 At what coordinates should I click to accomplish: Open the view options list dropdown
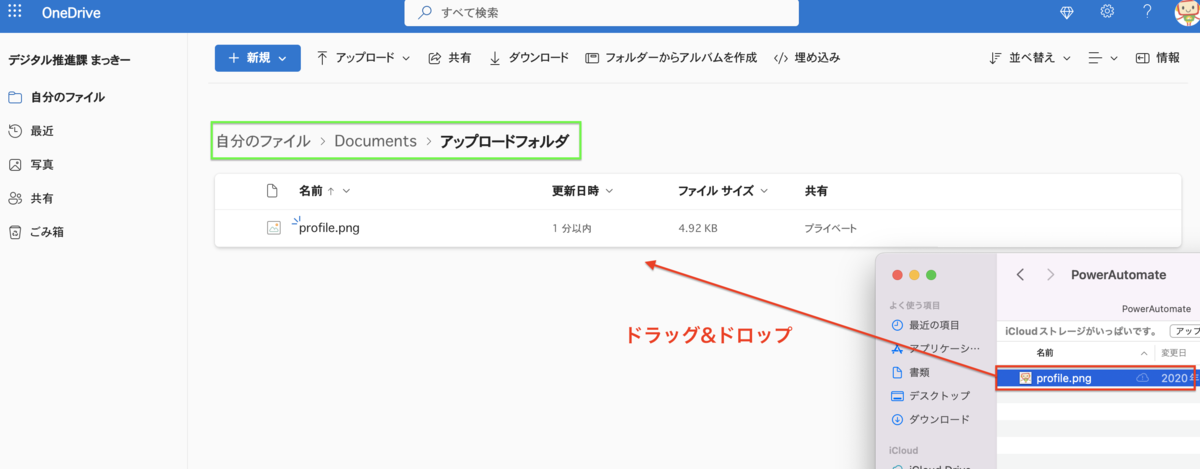(x=1103, y=58)
